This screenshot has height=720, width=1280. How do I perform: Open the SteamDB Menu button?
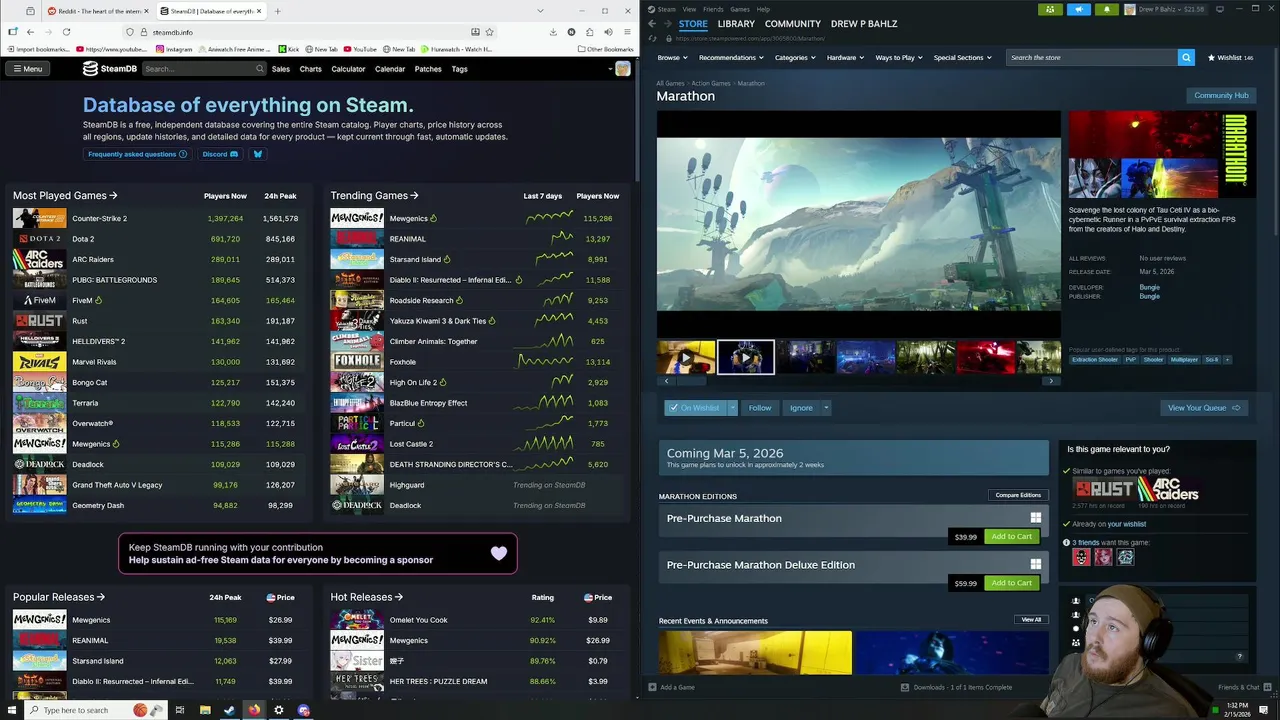pyautogui.click(x=27, y=69)
